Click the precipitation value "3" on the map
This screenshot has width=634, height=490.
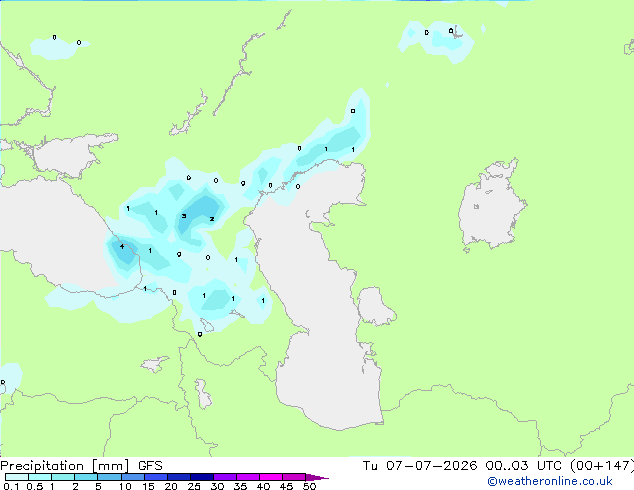[x=184, y=216]
